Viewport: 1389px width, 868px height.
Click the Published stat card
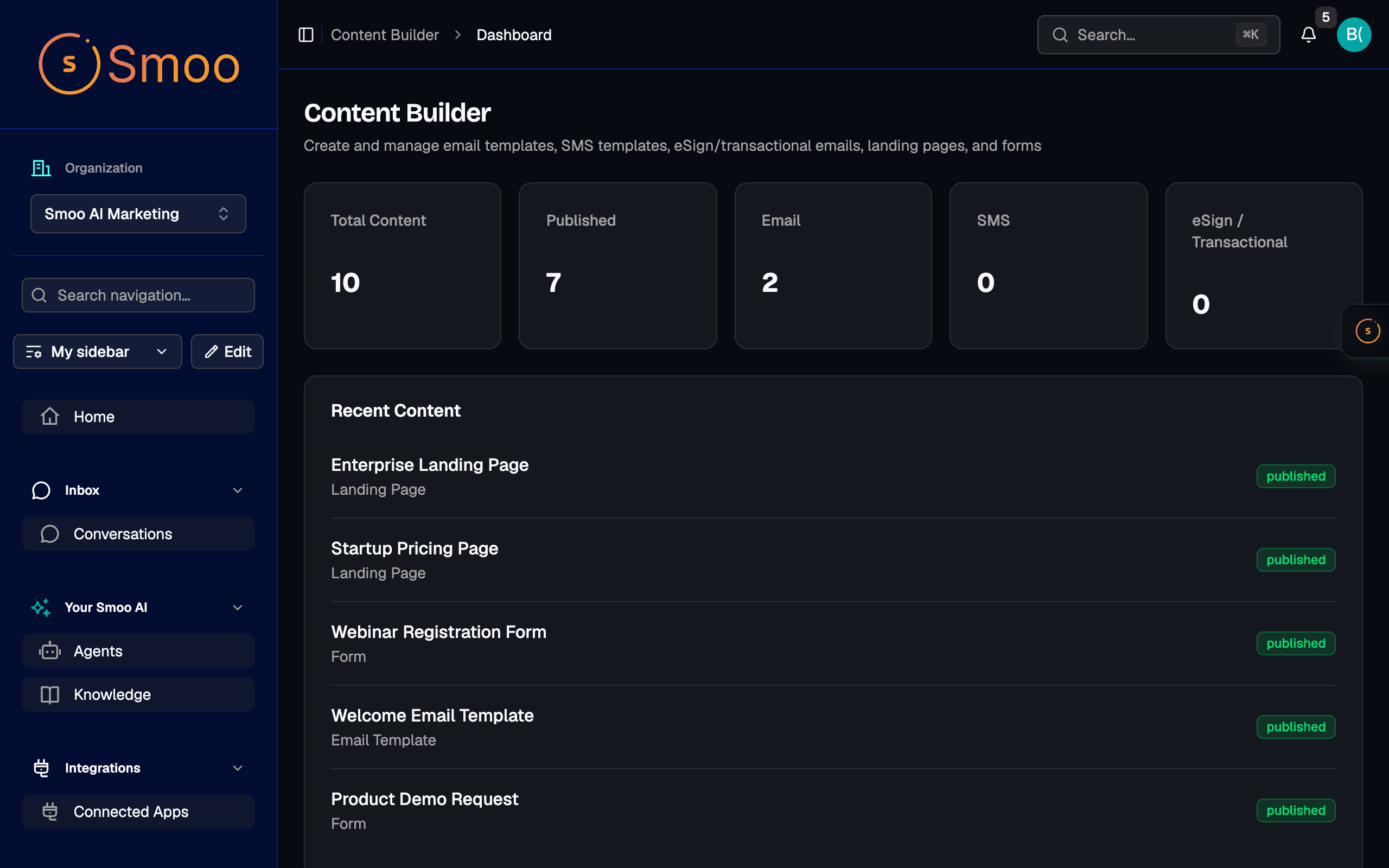click(x=617, y=266)
